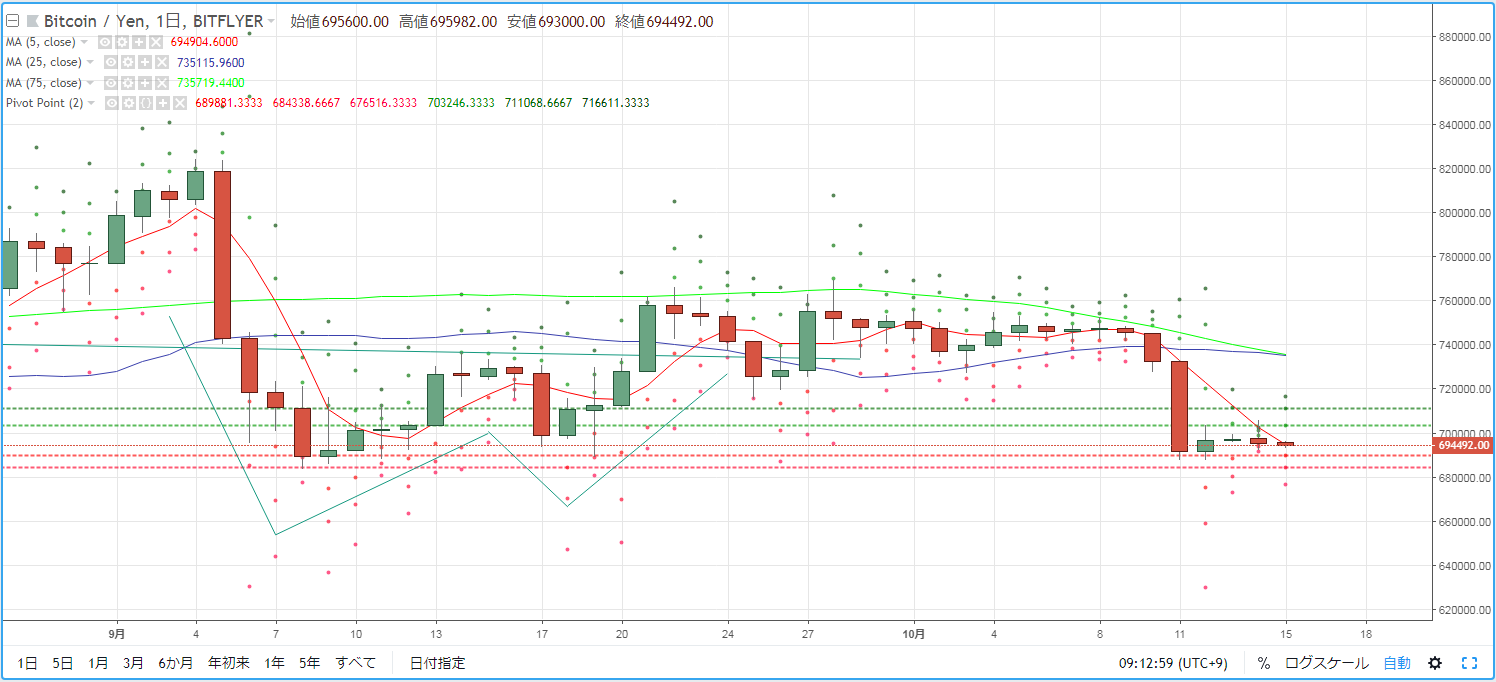The width and height of the screenshot is (1496, 682).
Task: Open Pivot Point (2) dropdown arrow
Action: pyautogui.click(x=91, y=103)
